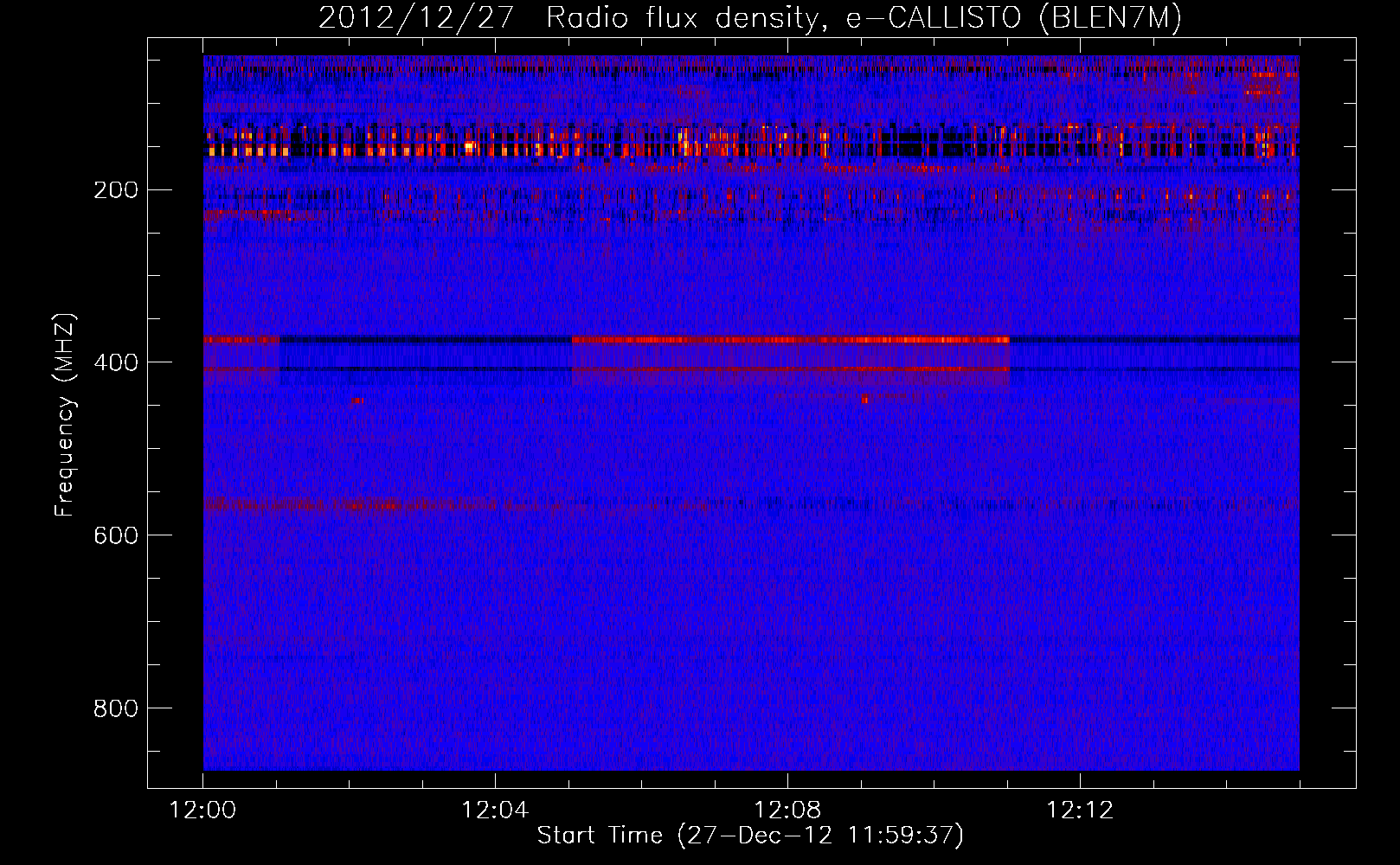Click the '12:00' time tick label
Image resolution: width=1400 pixels, height=865 pixels.
coord(202,811)
